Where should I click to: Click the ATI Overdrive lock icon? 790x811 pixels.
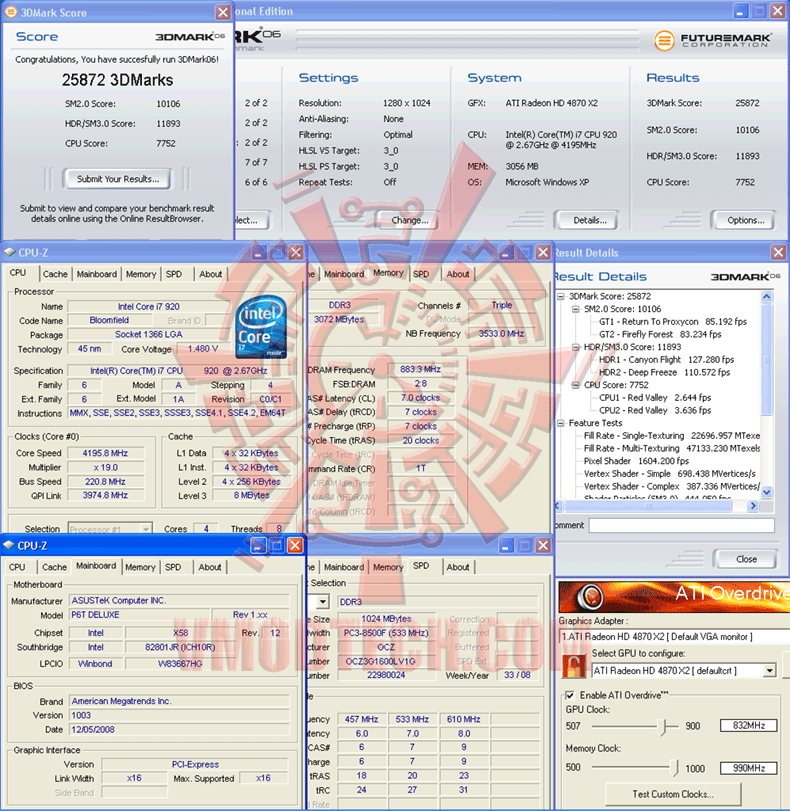tap(573, 666)
